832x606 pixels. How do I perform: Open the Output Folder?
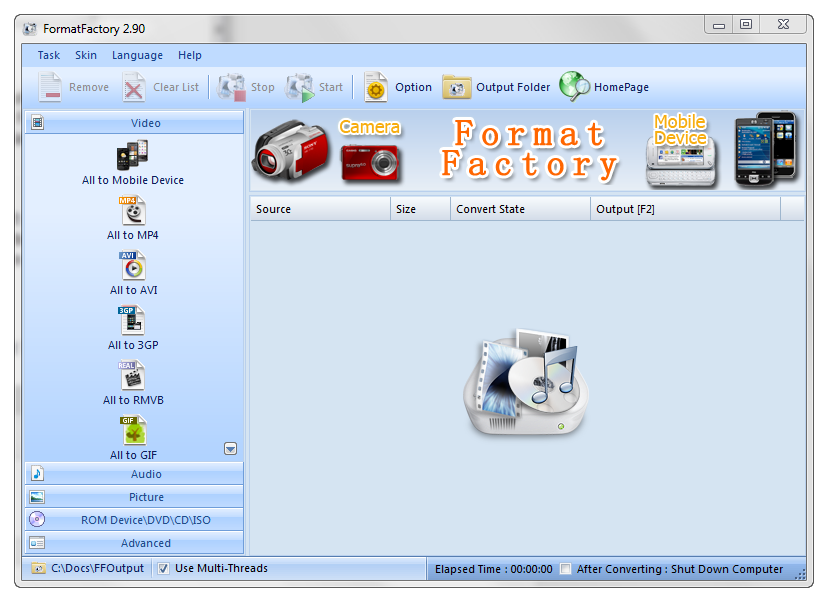coord(457,87)
